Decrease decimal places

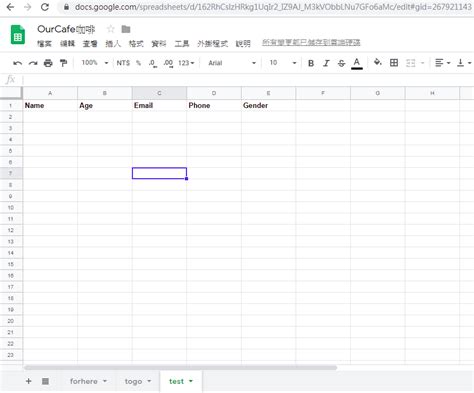tap(153, 63)
